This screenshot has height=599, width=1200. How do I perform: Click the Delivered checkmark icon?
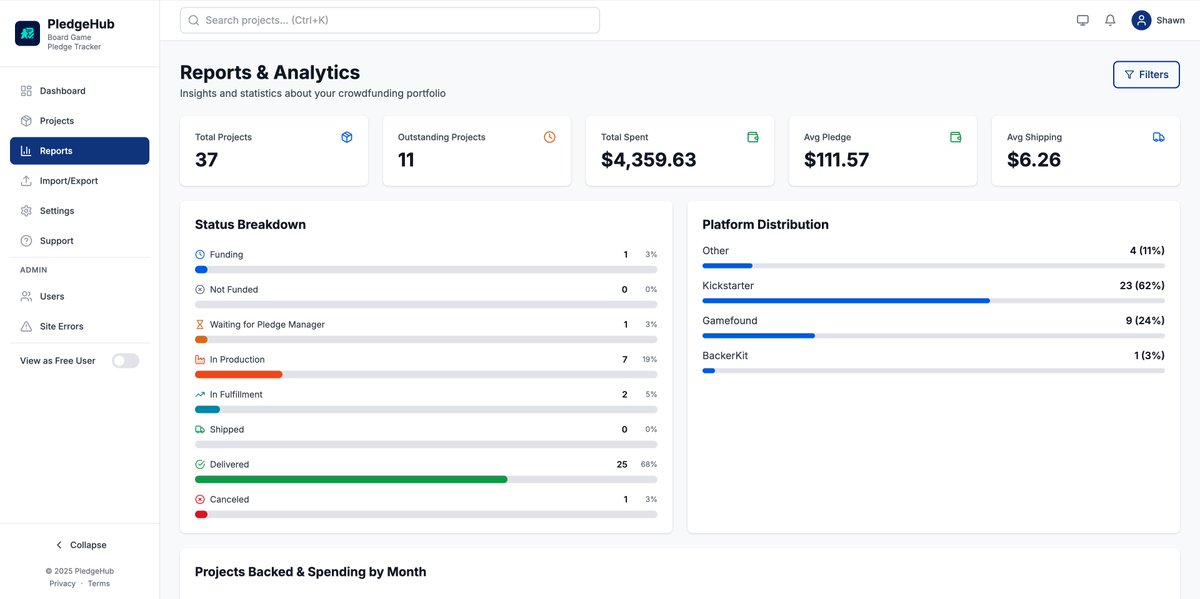tap(200, 465)
